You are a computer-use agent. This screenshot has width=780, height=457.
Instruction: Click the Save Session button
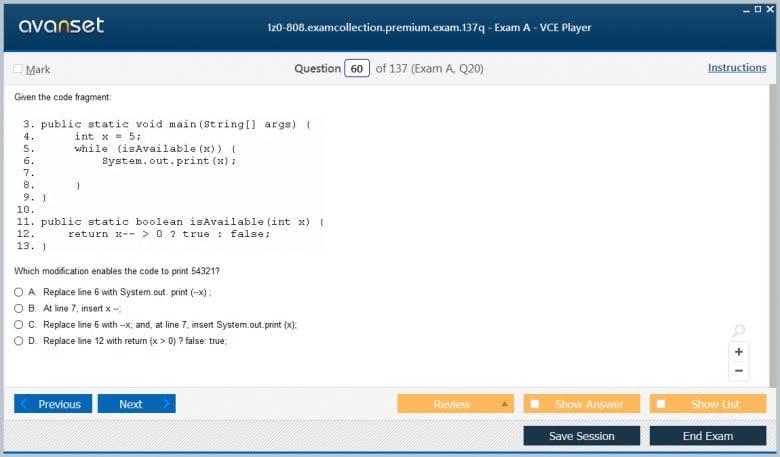[582, 436]
